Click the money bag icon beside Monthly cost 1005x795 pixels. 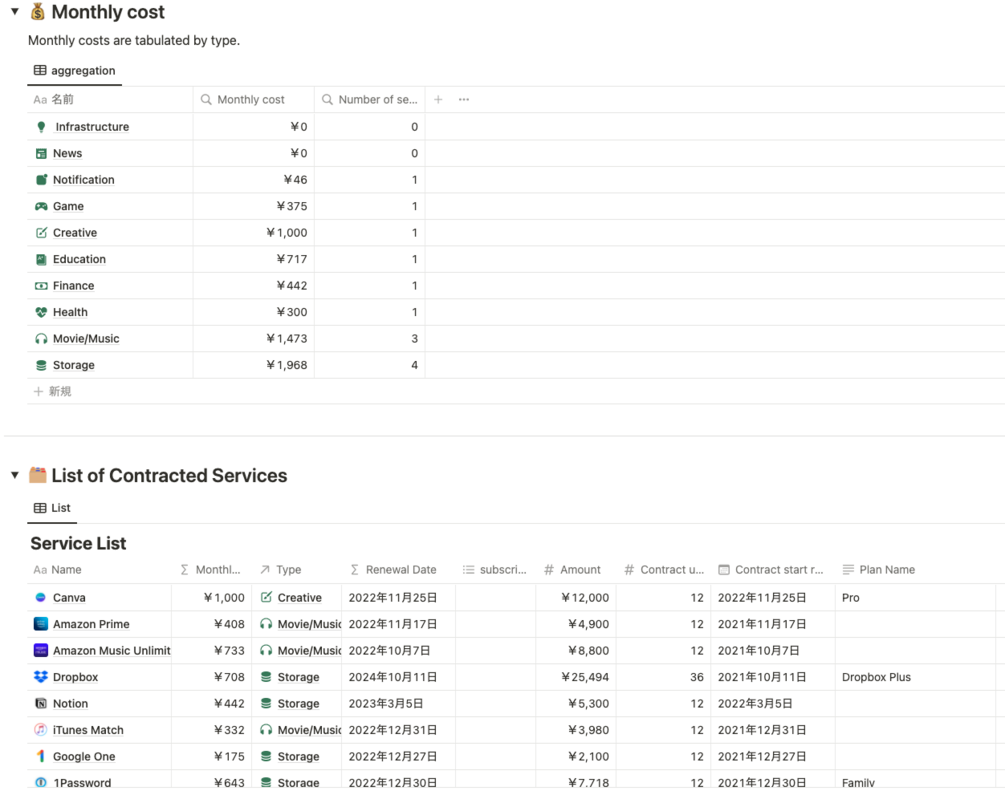[38, 12]
